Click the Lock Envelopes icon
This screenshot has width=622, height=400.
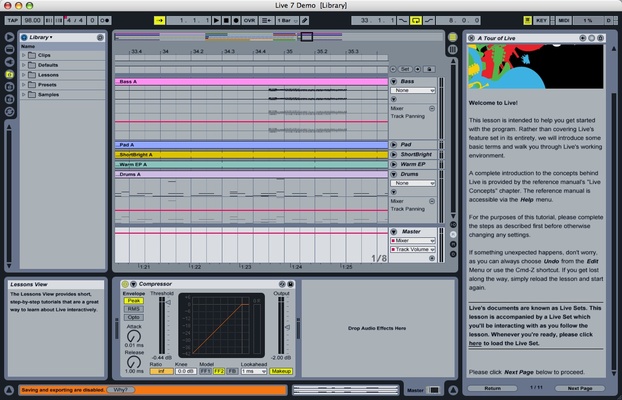429,69
